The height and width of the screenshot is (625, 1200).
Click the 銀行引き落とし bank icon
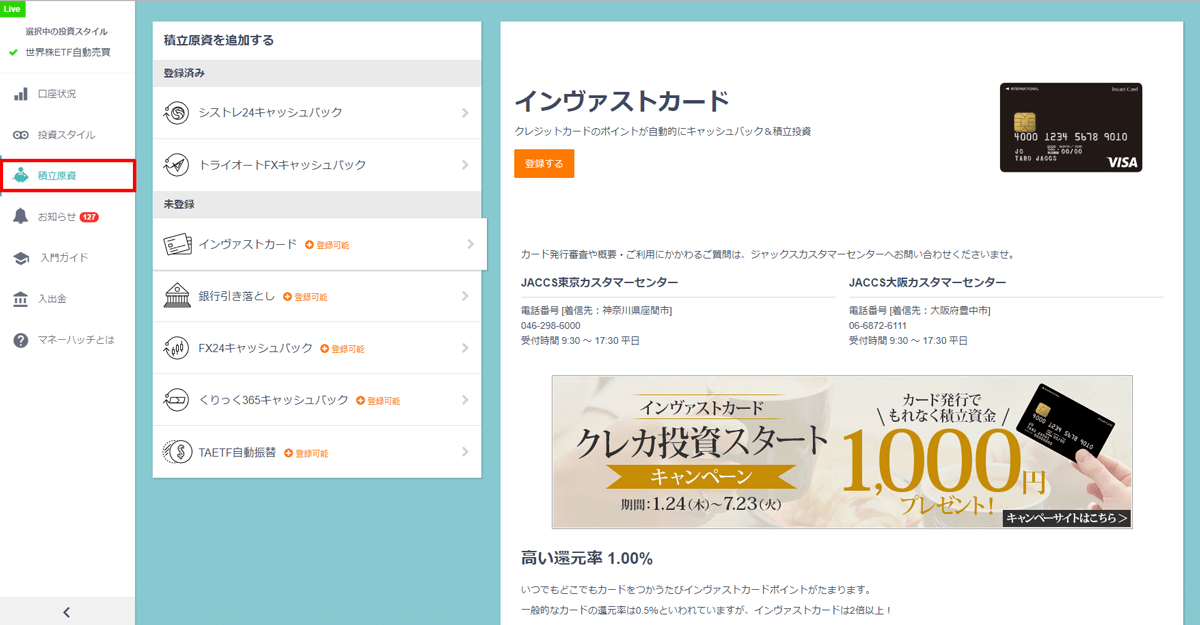pyautogui.click(x=177, y=296)
